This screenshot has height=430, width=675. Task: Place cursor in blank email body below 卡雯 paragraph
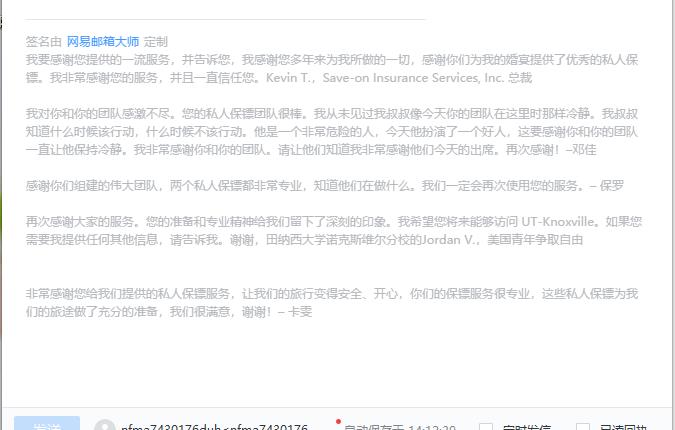click(336, 364)
